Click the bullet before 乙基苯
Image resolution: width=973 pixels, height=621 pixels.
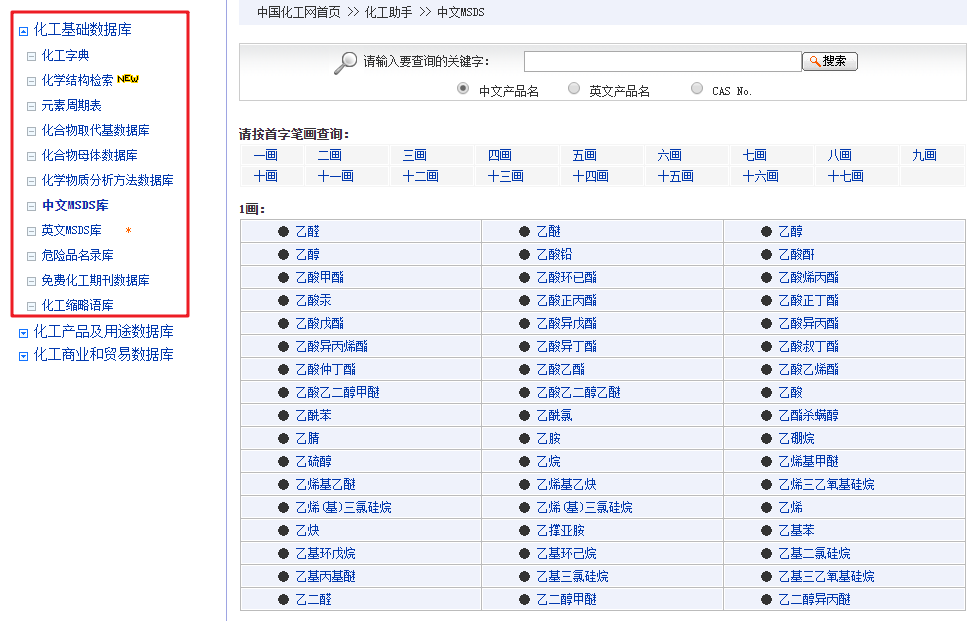click(x=766, y=530)
